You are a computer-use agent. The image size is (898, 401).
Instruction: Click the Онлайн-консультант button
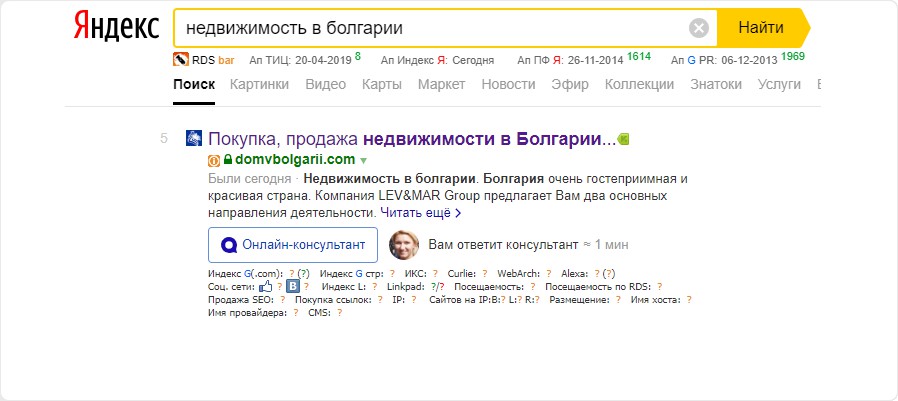click(x=293, y=245)
